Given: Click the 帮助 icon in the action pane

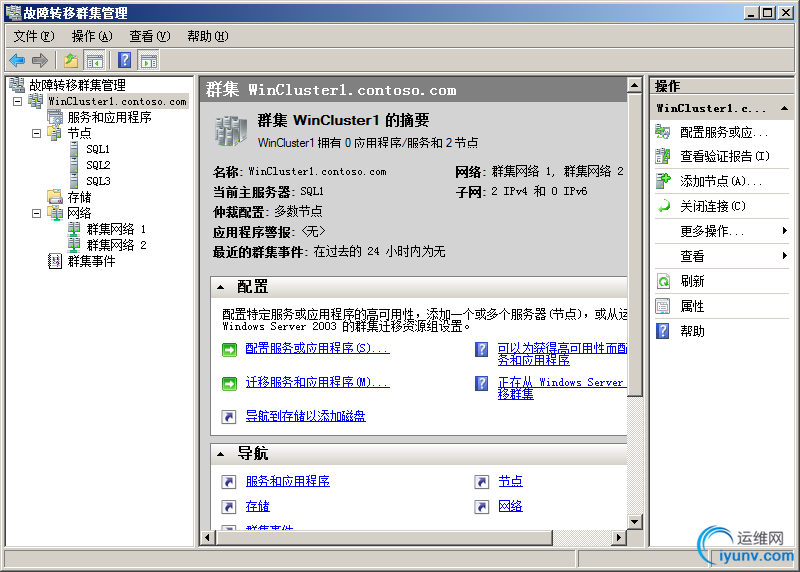Looking at the screenshot, I should (663, 331).
